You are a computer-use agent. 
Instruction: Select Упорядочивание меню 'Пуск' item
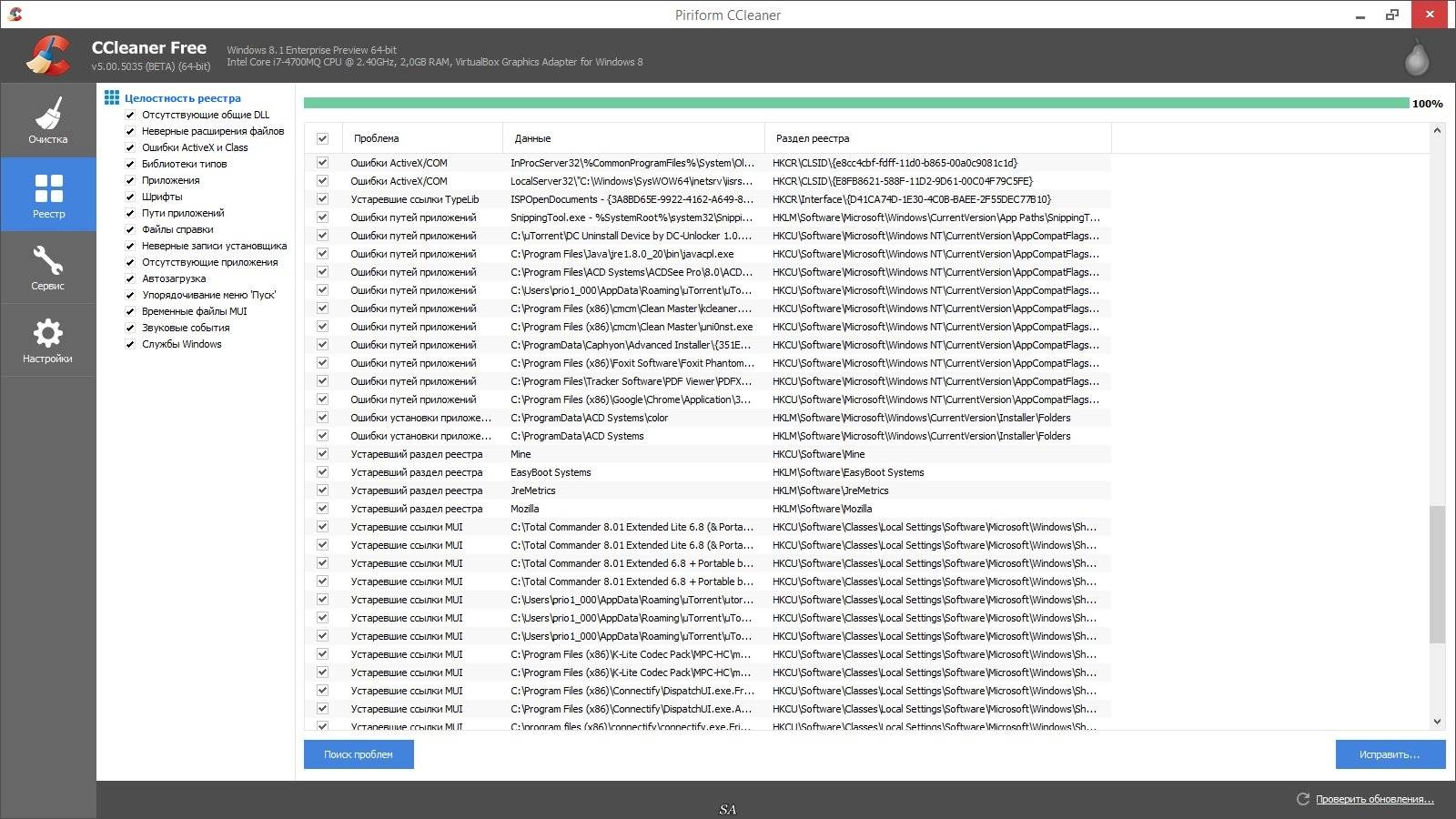(x=208, y=295)
